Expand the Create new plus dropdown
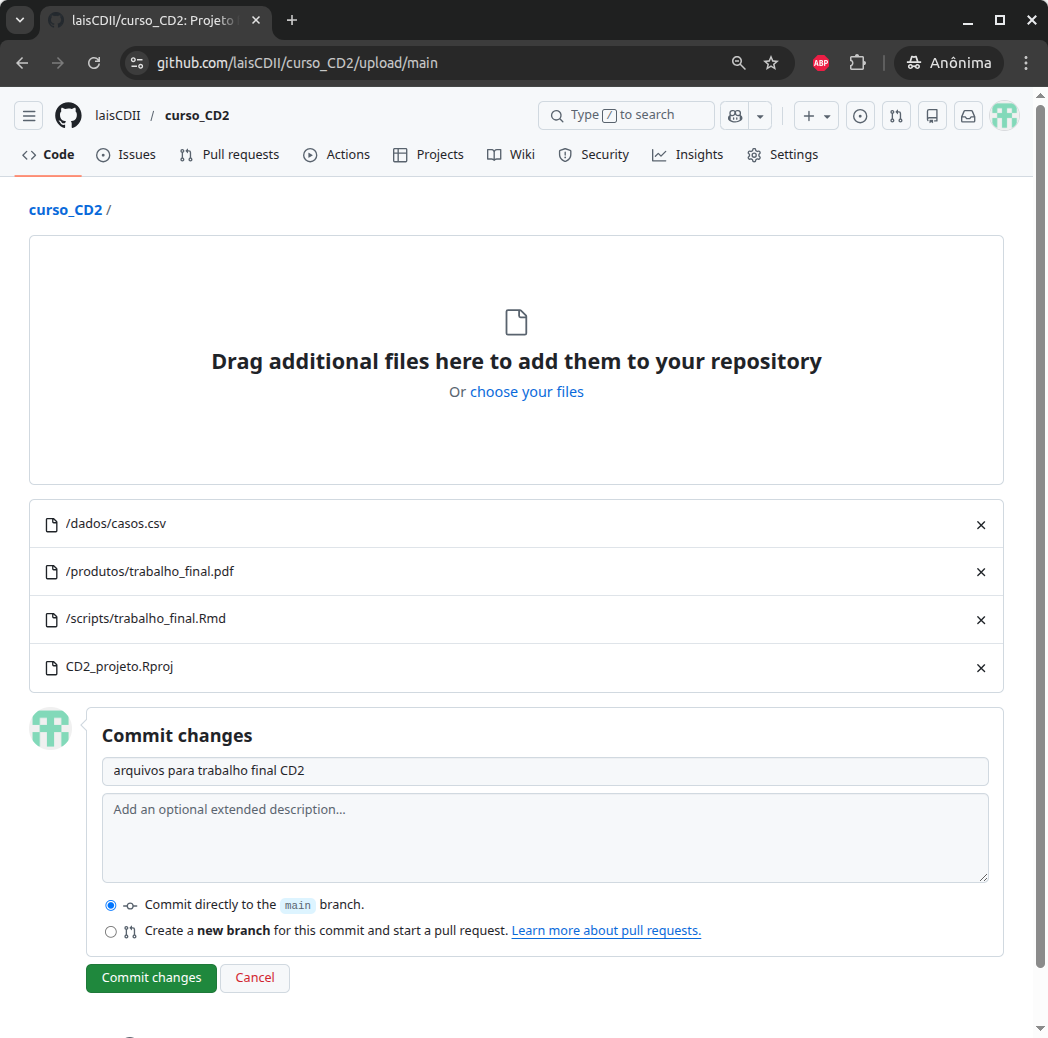Viewport: 1048px width, 1038px height. 816,116
